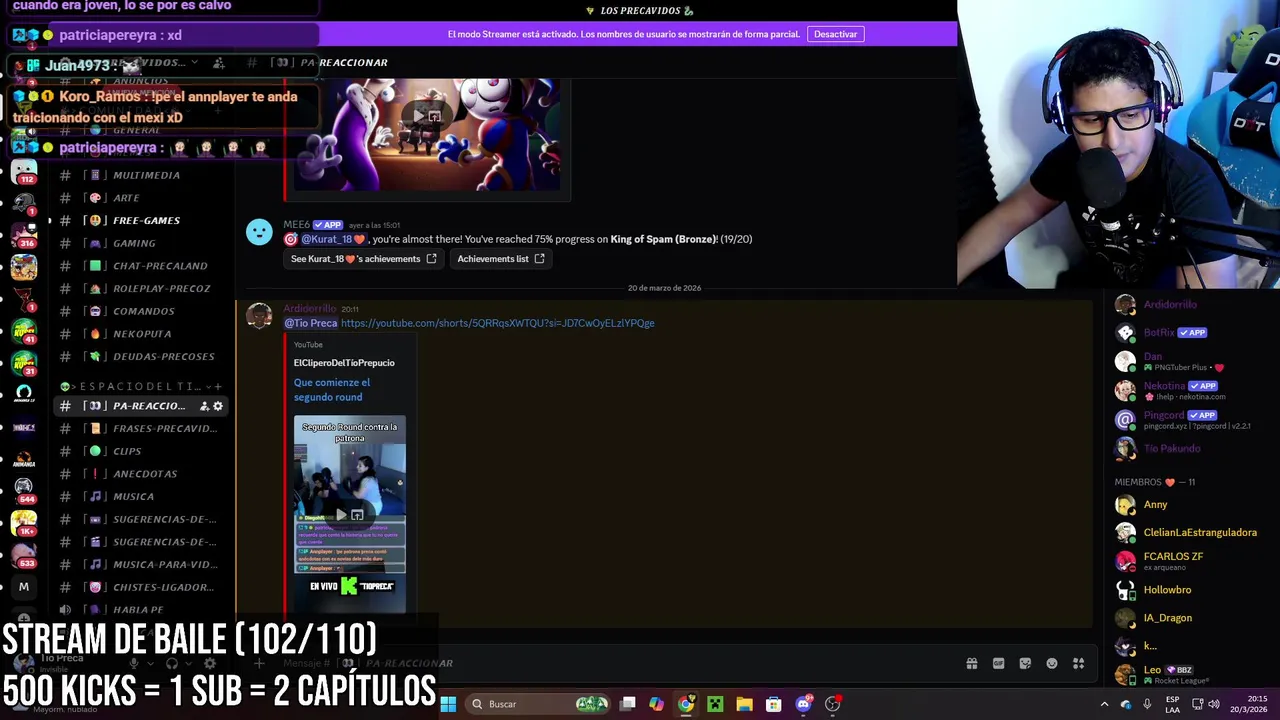
Task: Collapse the ESPACIO DEL TI category
Action: pyautogui.click(x=137, y=386)
